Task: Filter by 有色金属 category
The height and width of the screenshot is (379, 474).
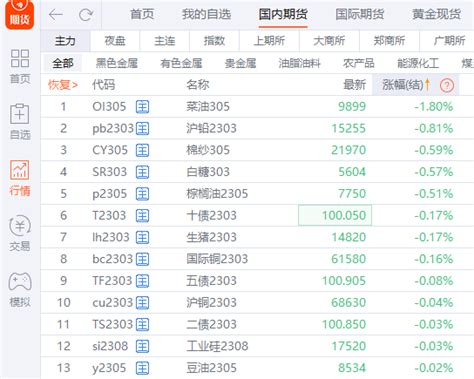Action: coord(181,63)
